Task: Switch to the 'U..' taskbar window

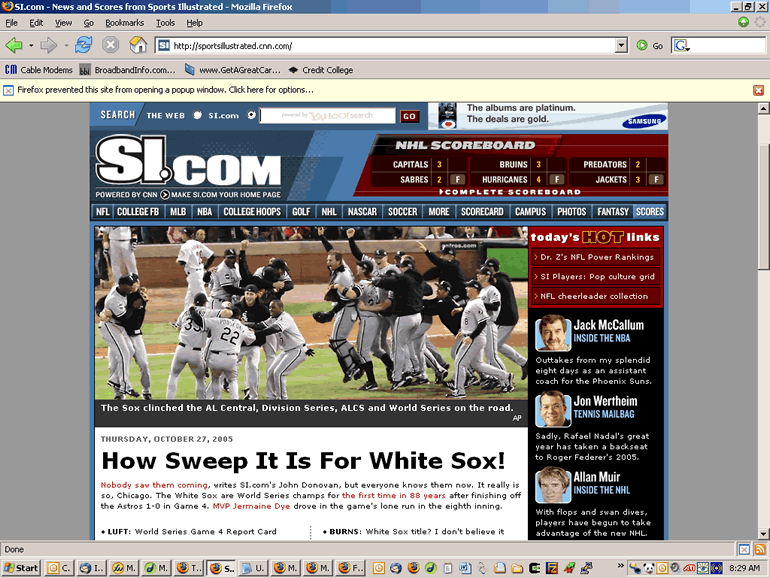Action: pos(253,568)
